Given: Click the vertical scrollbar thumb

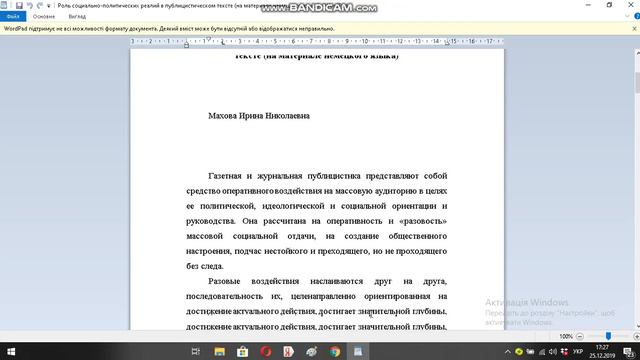Looking at the screenshot, I should pos(638,83).
